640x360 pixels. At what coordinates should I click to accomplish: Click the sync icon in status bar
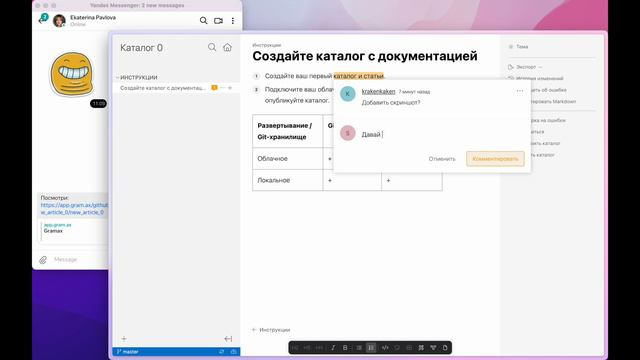pyautogui.click(x=222, y=351)
